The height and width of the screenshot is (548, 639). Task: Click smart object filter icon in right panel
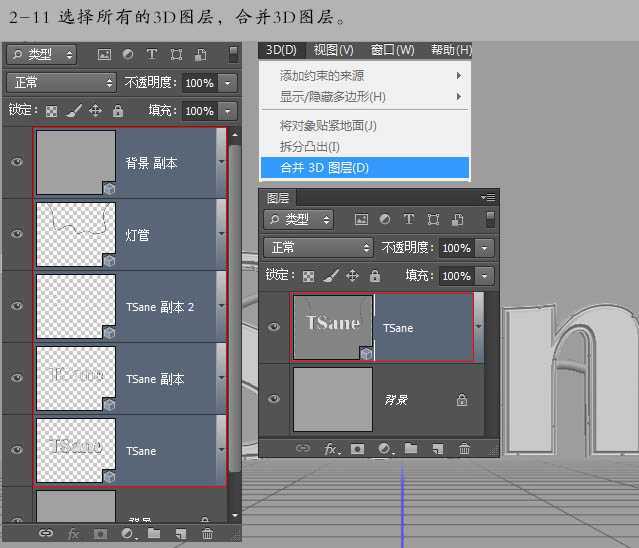click(457, 220)
